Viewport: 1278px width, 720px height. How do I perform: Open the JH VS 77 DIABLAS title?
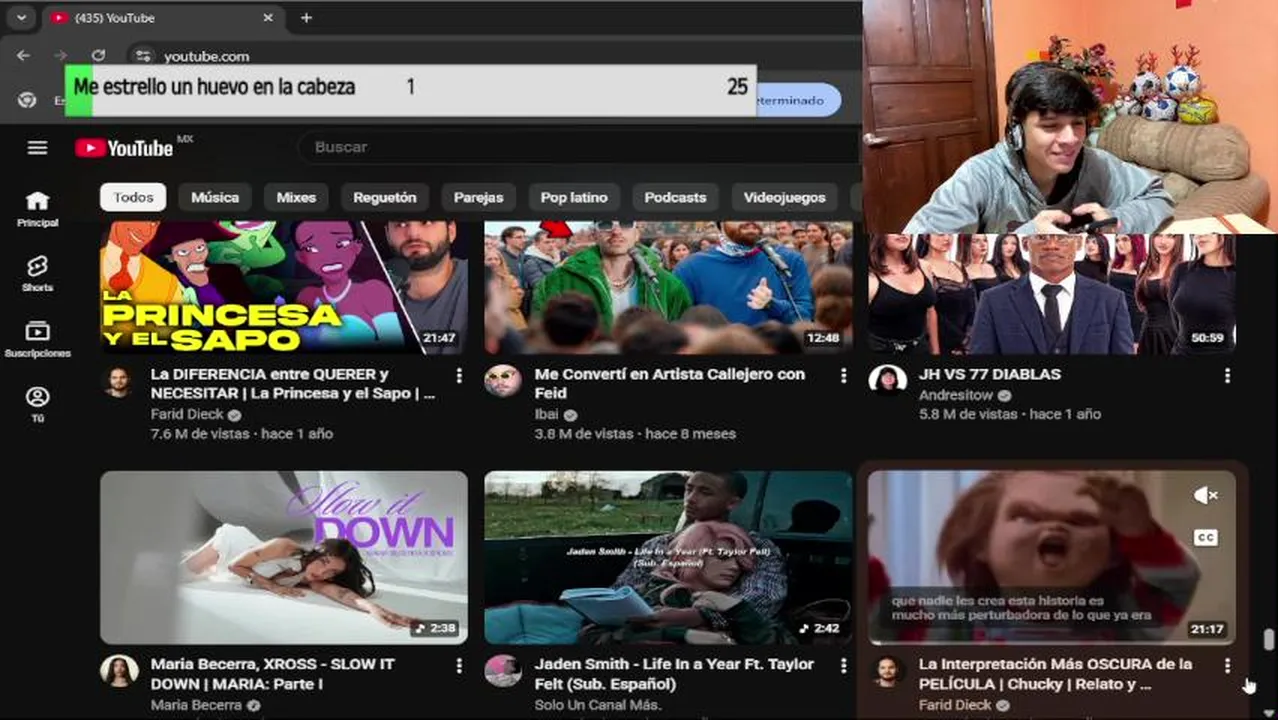(x=990, y=374)
